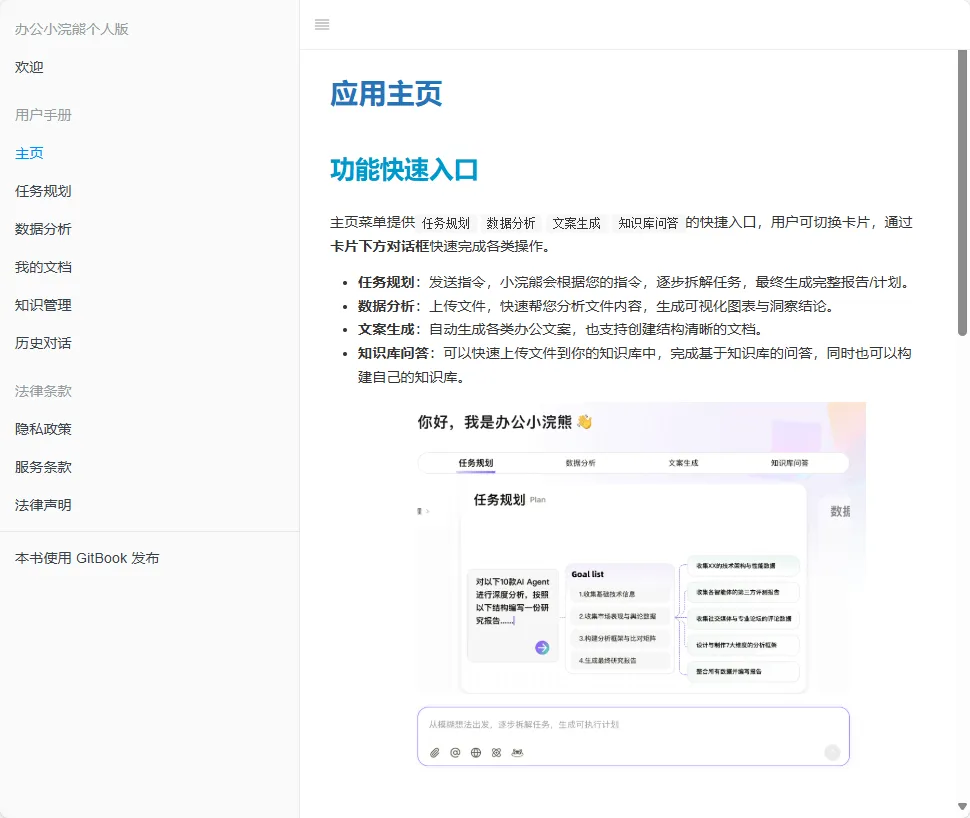Viewport: 970px width, 818px height.
Task: Open 法律声明 in the sidebar
Action: [43, 506]
